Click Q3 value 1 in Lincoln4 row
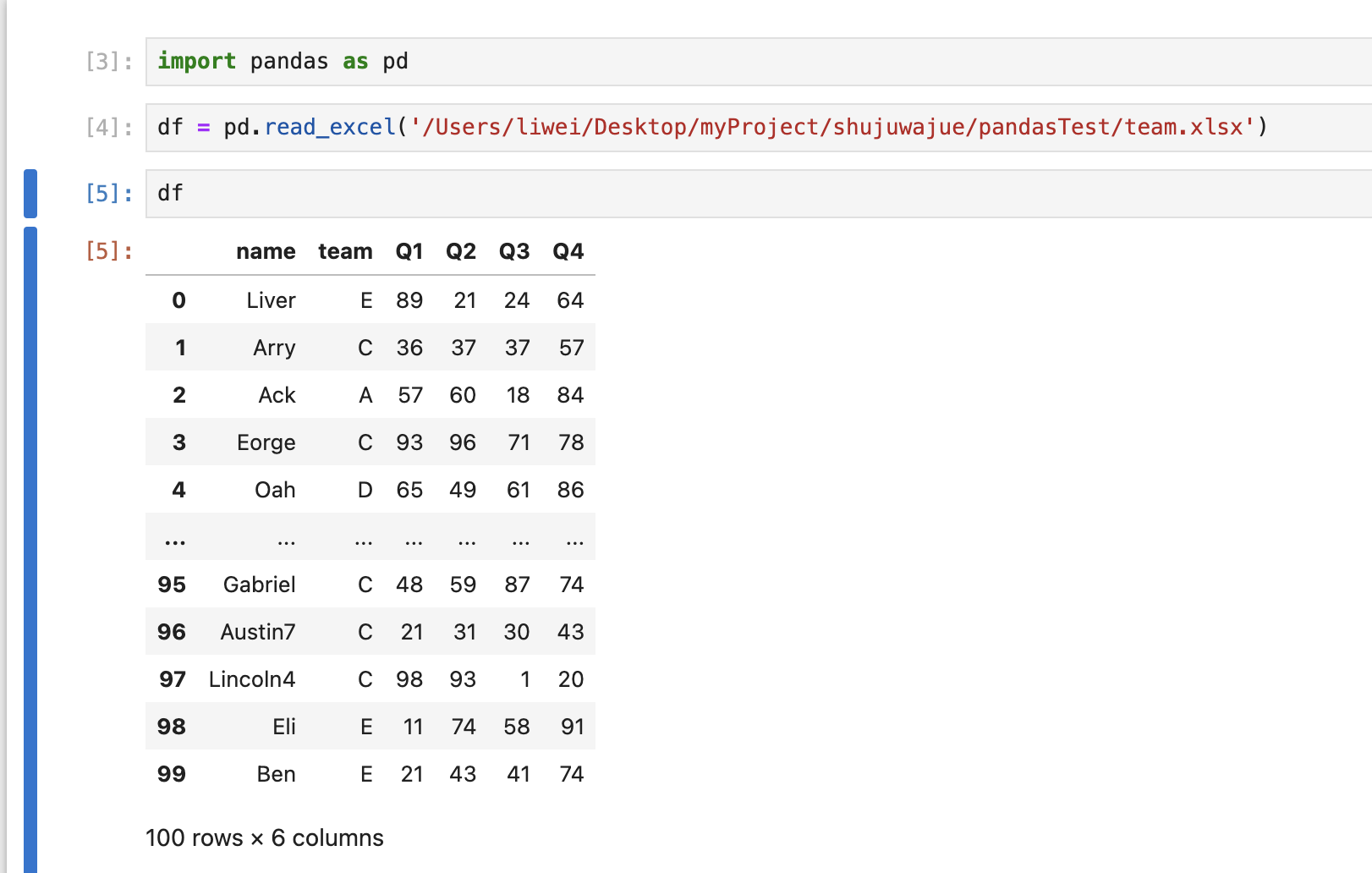The width and height of the screenshot is (1372, 873). [x=525, y=679]
